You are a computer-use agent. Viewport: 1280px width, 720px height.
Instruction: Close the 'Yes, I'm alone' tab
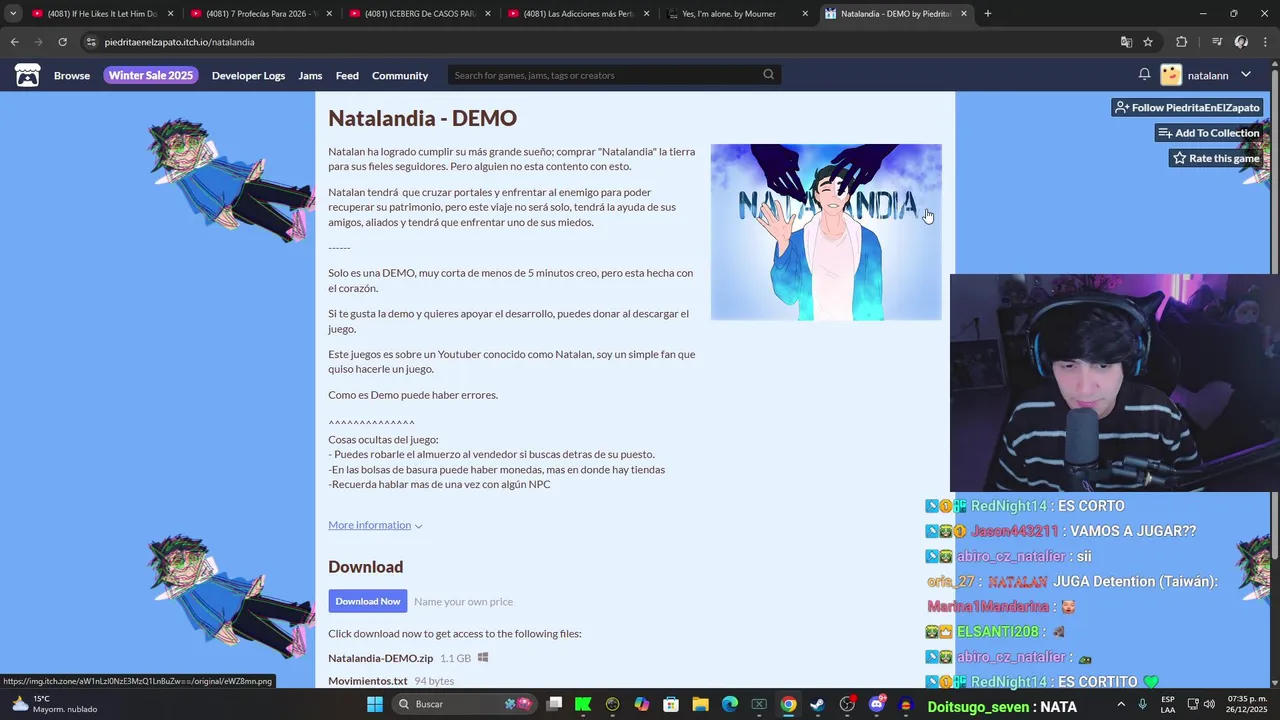[x=805, y=14]
